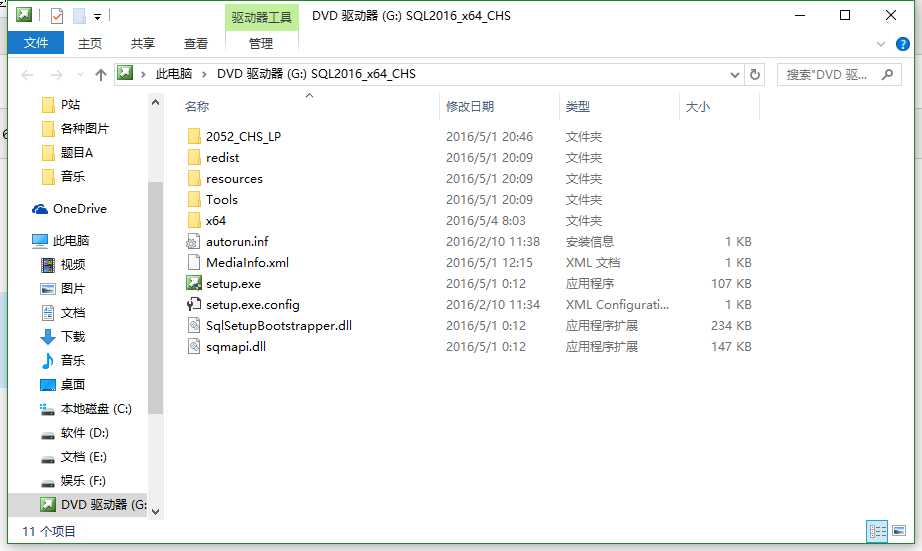Expand the chevron before 此电脑 in the address bar
This screenshot has width=922, height=551.
(143, 74)
